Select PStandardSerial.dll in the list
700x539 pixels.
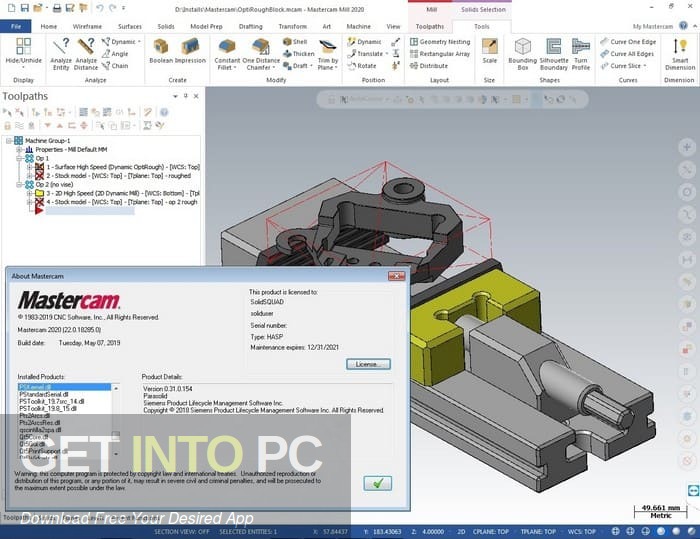pyautogui.click(x=44, y=394)
